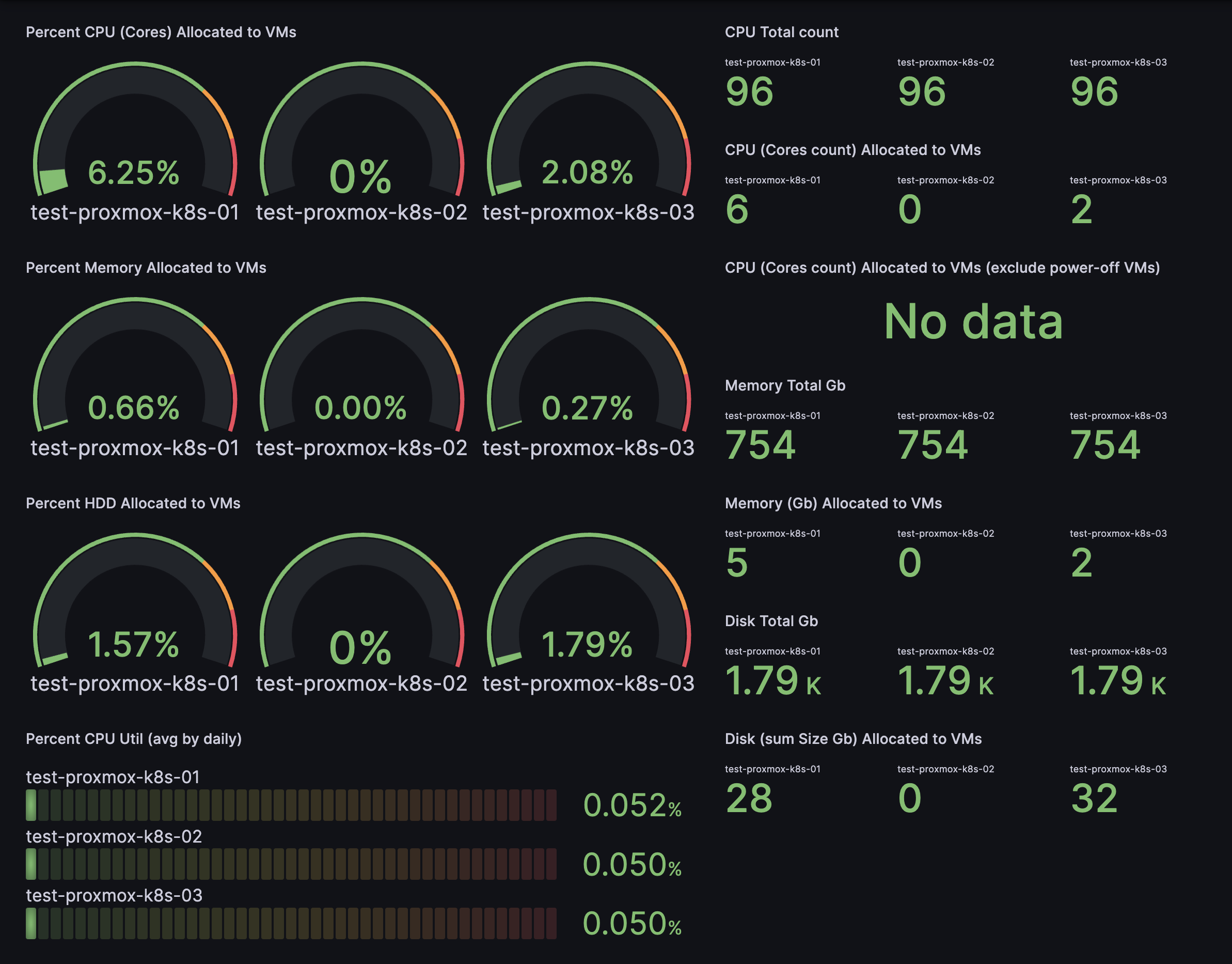This screenshot has height=964, width=1232.
Task: Click the 2.08% CPU gauge for test-proxmox-k8s-03
Action: [587, 173]
